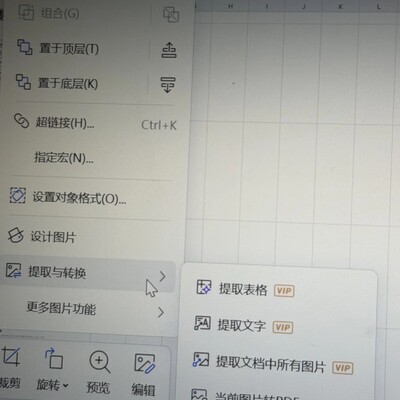
Task: Expand the arrow next to 提取与转换
Action: click(162, 276)
